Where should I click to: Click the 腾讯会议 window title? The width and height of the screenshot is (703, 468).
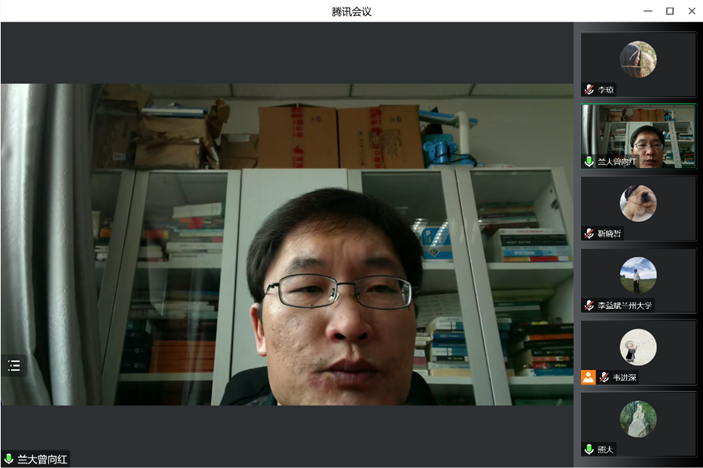point(351,11)
